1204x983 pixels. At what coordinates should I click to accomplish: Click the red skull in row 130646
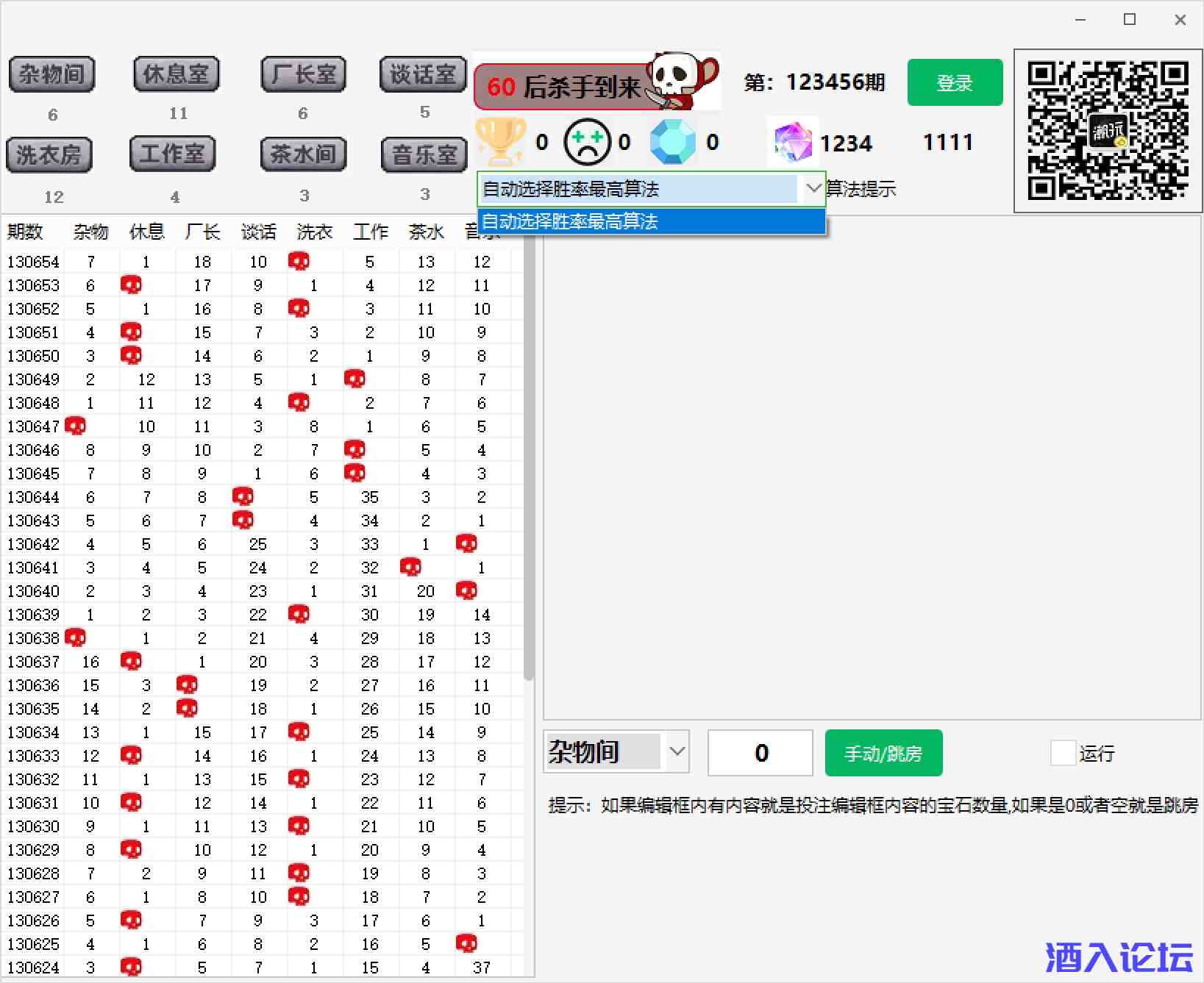[355, 449]
